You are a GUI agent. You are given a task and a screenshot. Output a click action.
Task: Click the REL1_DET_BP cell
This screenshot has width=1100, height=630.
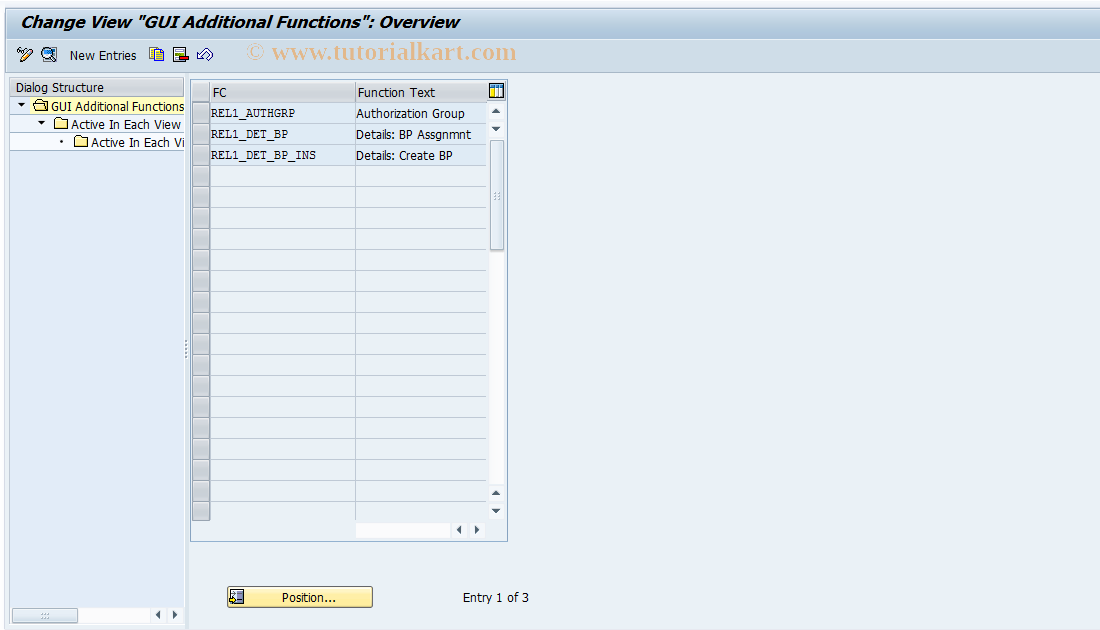(x=282, y=134)
